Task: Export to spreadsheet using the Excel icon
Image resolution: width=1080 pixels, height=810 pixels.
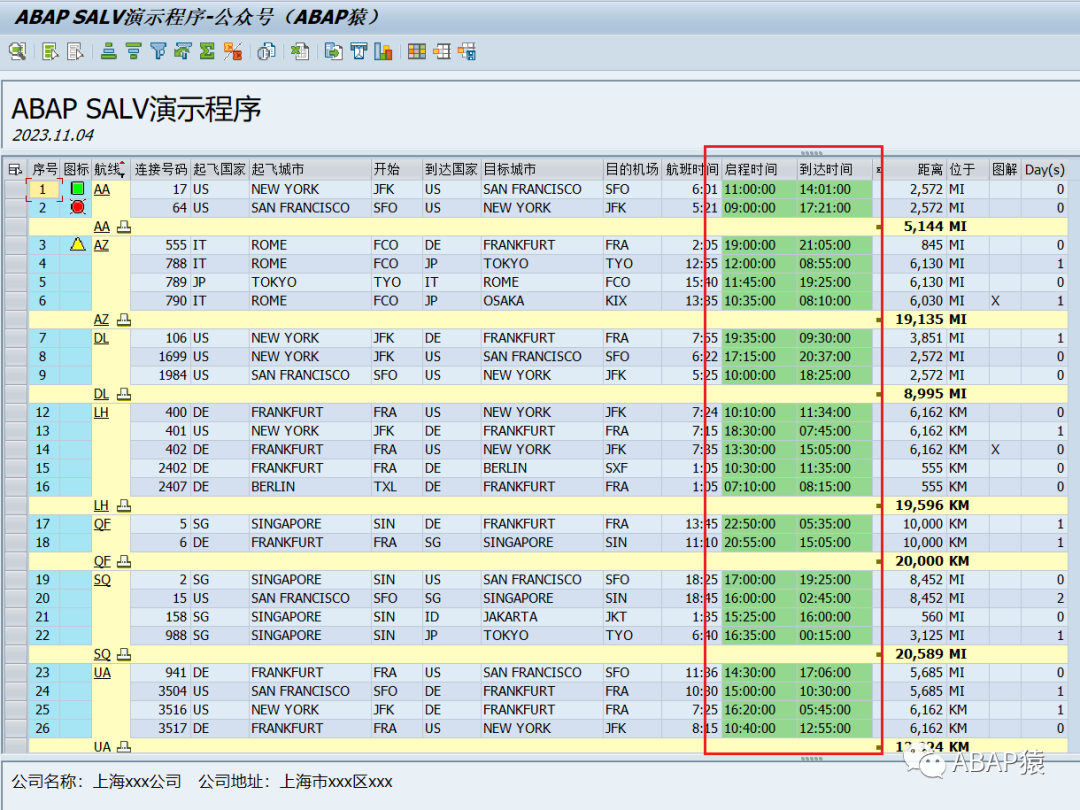Action: [300, 51]
